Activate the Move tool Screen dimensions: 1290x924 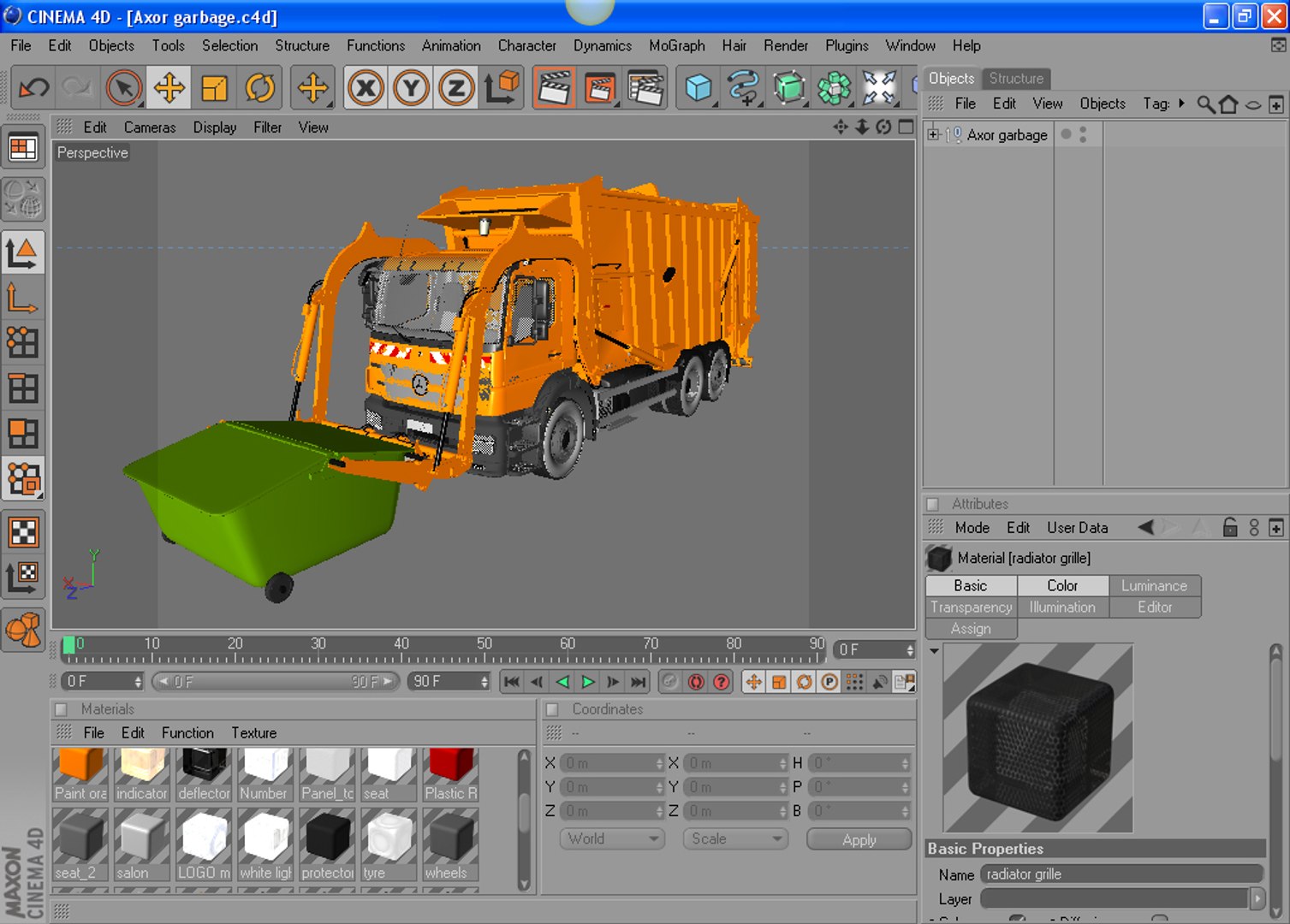click(x=169, y=87)
